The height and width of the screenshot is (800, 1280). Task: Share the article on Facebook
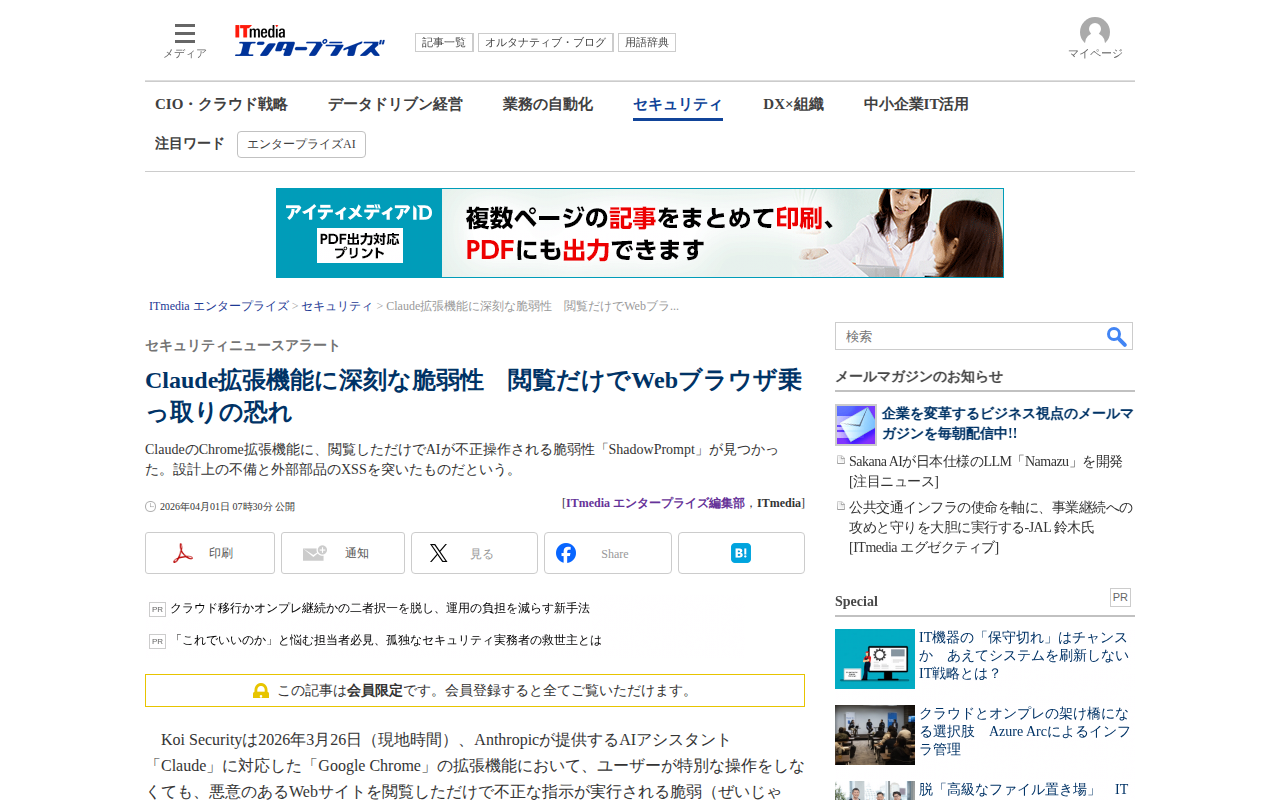[608, 553]
